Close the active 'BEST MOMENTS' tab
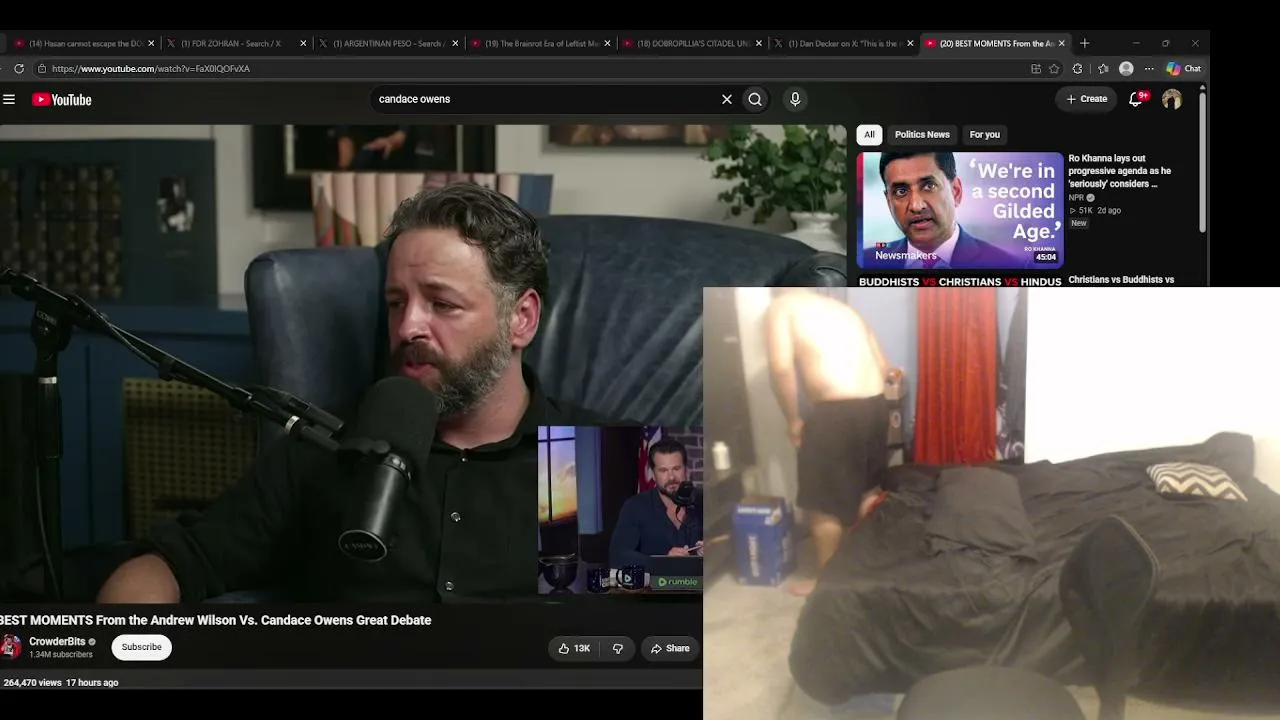Viewport: 1280px width, 720px height. [1062, 43]
